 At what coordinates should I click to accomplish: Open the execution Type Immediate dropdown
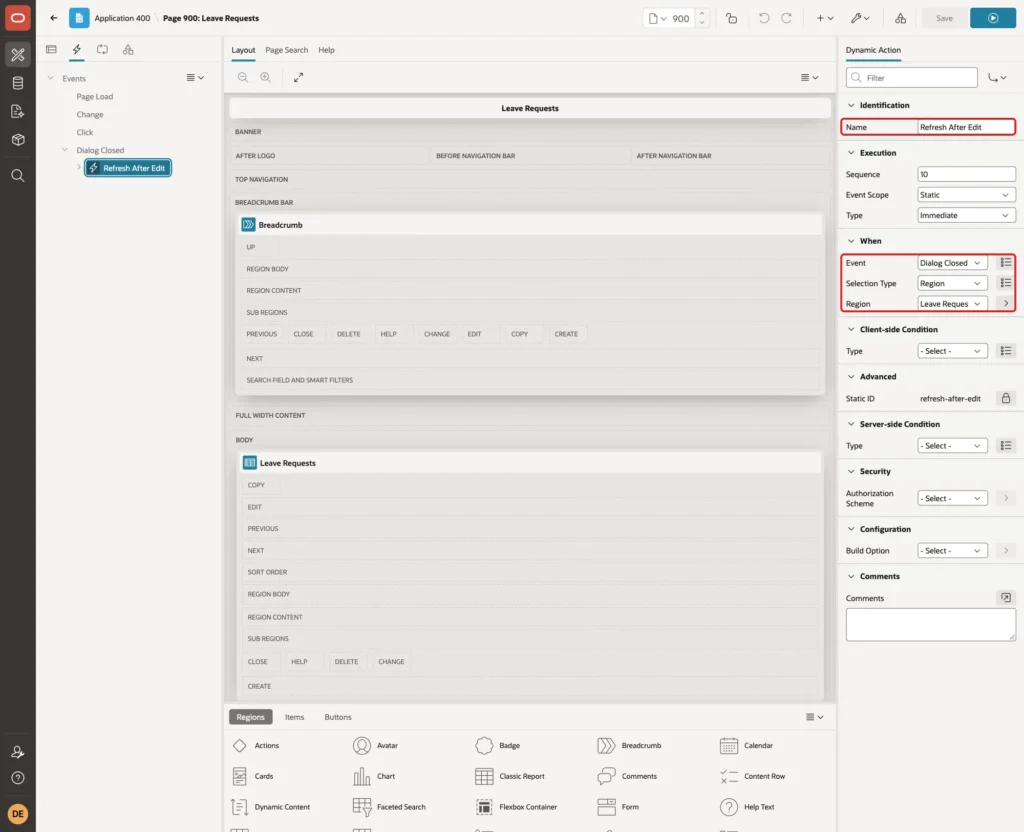pos(966,216)
